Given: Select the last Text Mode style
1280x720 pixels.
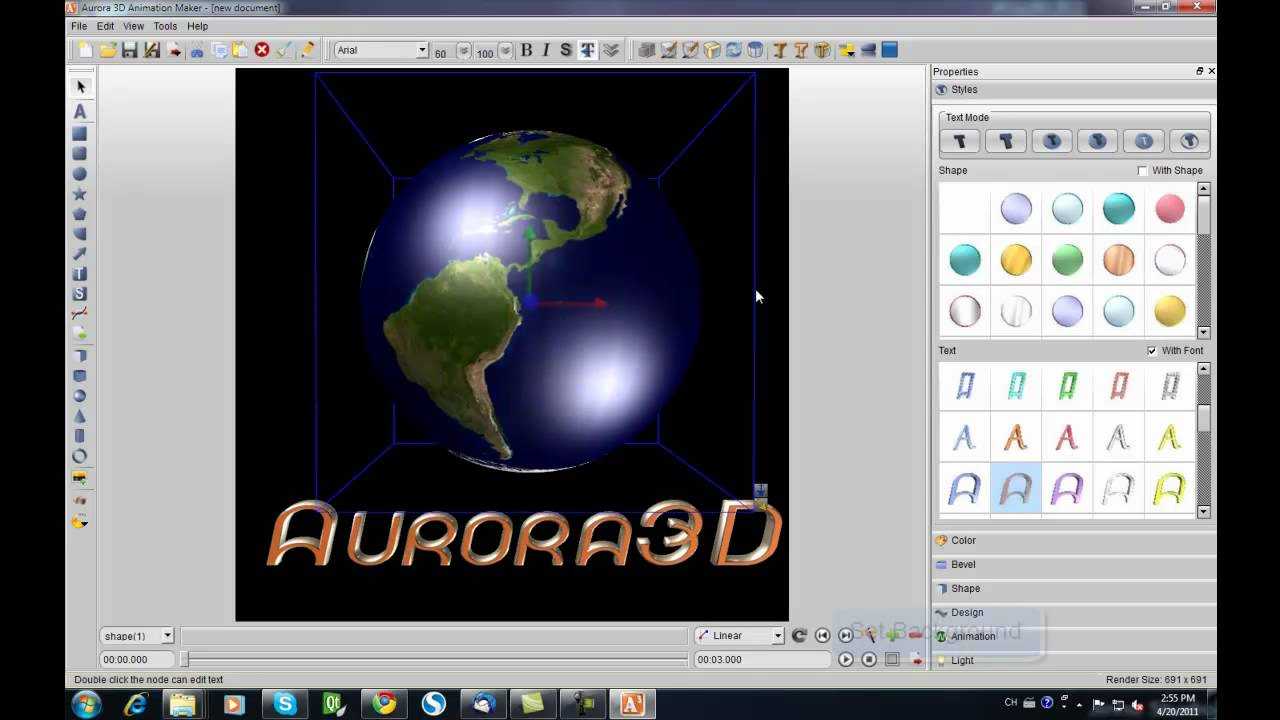Looking at the screenshot, I should click(x=1189, y=142).
